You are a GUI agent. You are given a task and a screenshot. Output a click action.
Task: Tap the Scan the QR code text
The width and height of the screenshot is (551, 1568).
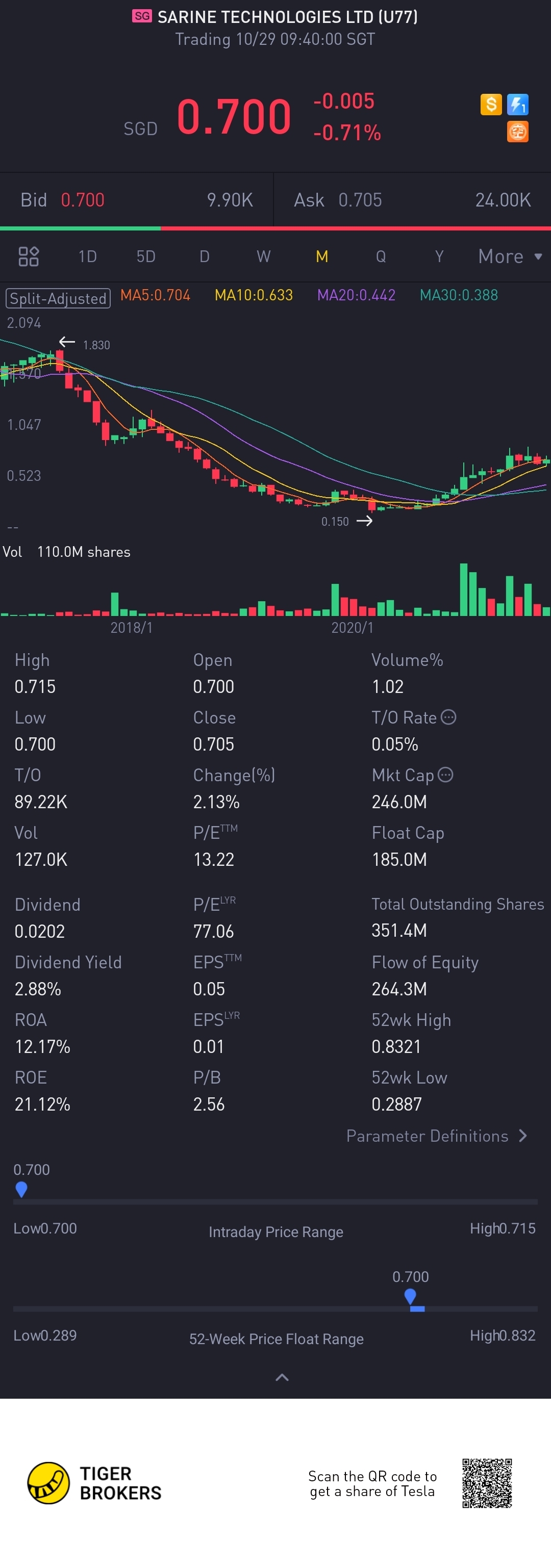point(372,1483)
